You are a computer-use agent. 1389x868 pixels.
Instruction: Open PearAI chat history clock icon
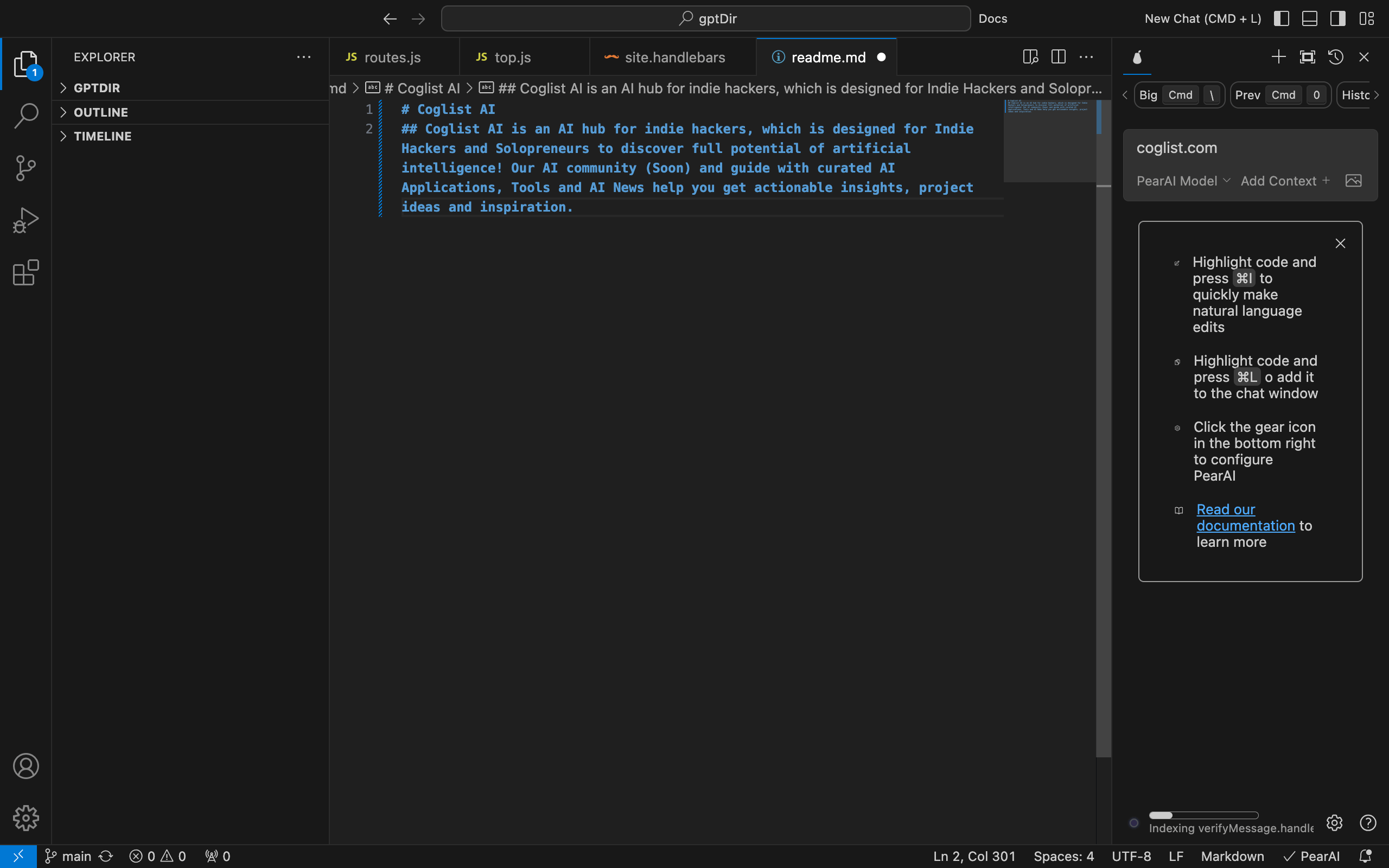click(1336, 57)
